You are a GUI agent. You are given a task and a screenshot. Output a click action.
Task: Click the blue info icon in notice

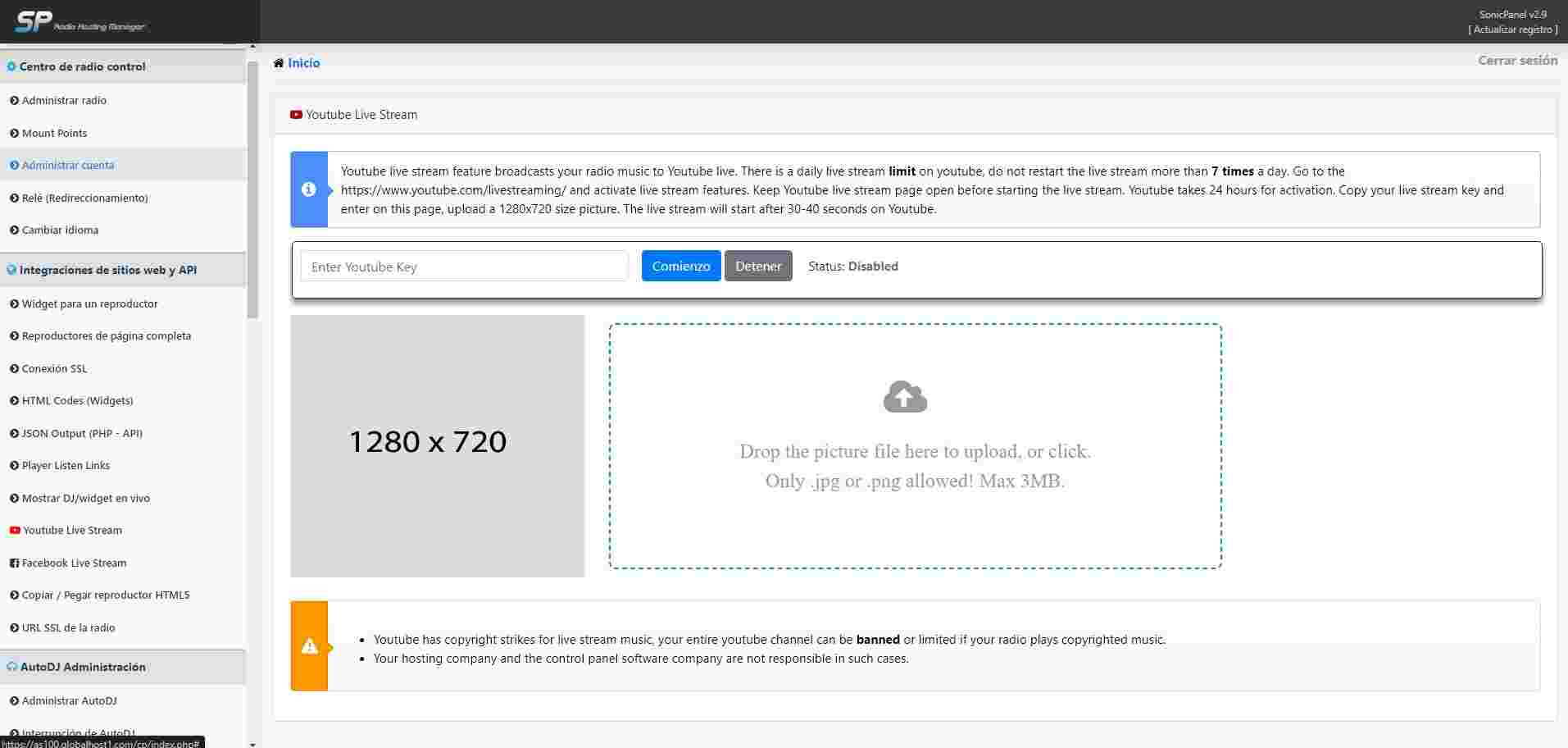tap(309, 189)
